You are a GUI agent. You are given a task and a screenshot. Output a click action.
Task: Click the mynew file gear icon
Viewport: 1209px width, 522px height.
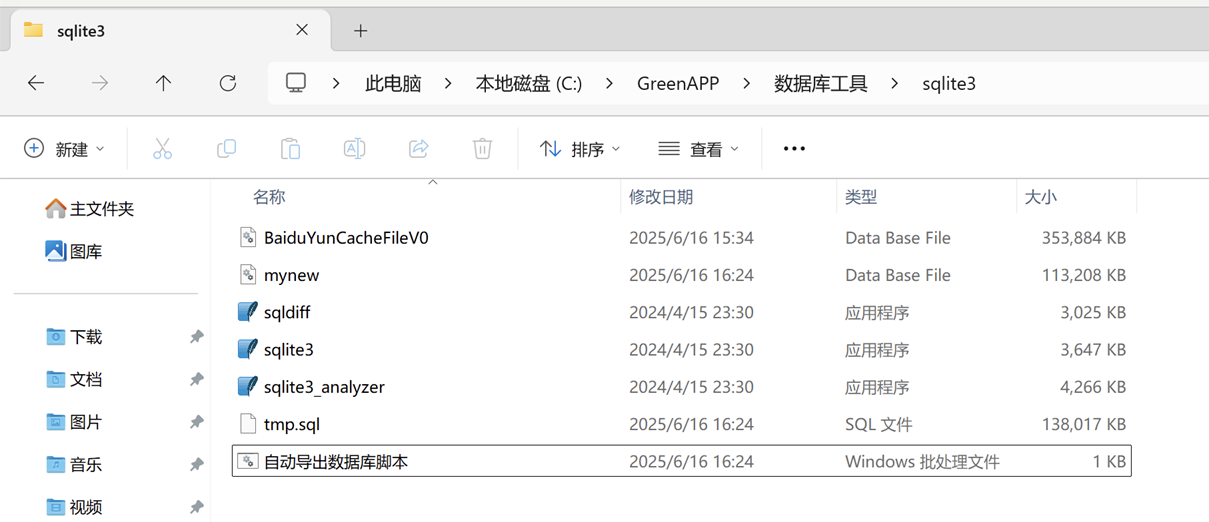pos(247,274)
